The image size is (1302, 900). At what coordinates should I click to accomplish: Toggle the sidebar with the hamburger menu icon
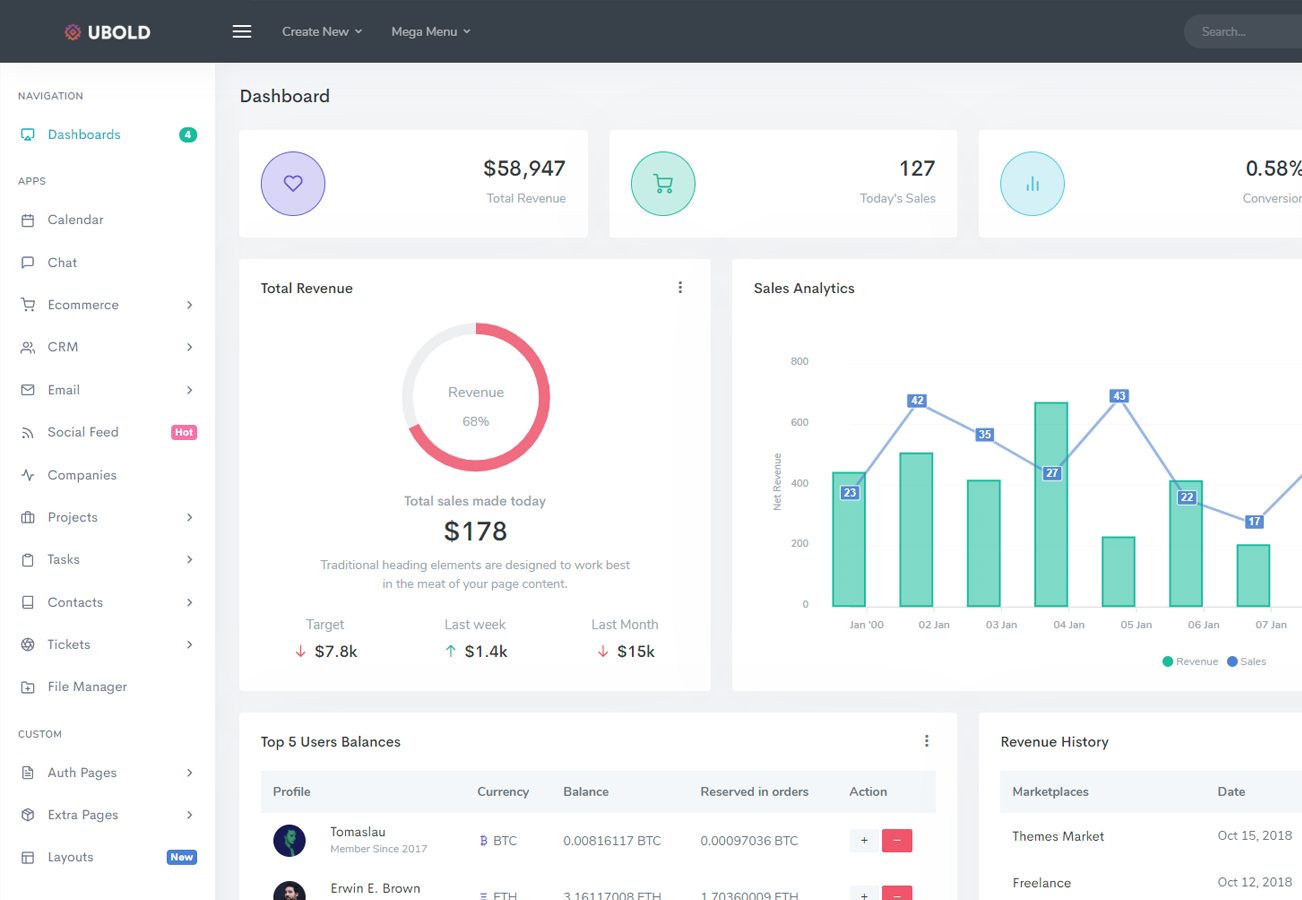click(241, 31)
